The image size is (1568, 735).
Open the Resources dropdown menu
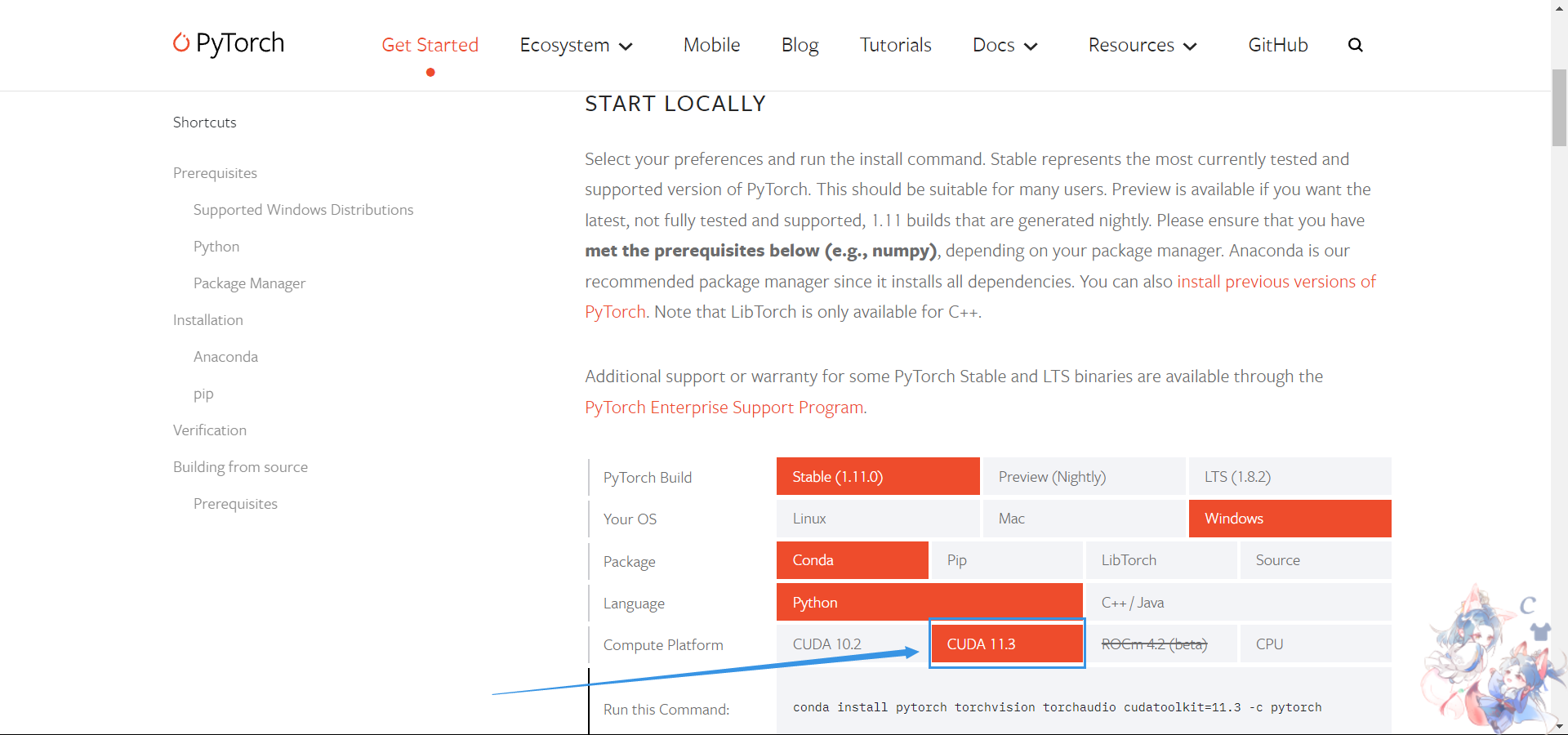tap(1143, 45)
